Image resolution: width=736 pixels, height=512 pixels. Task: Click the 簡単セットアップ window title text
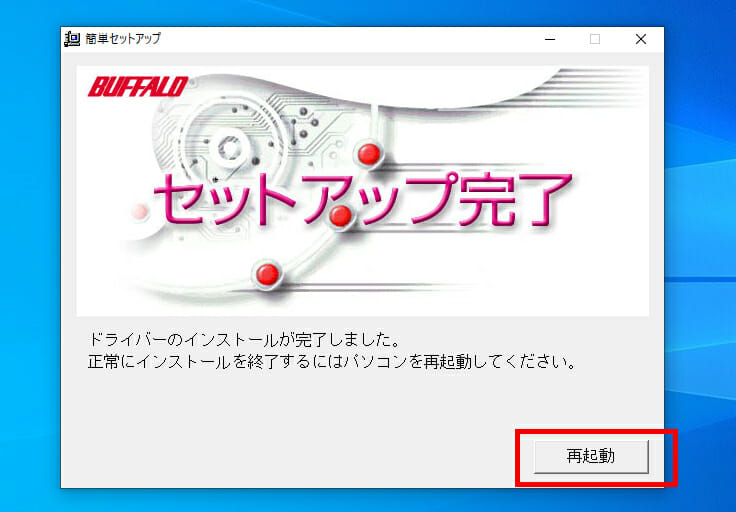click(x=123, y=38)
